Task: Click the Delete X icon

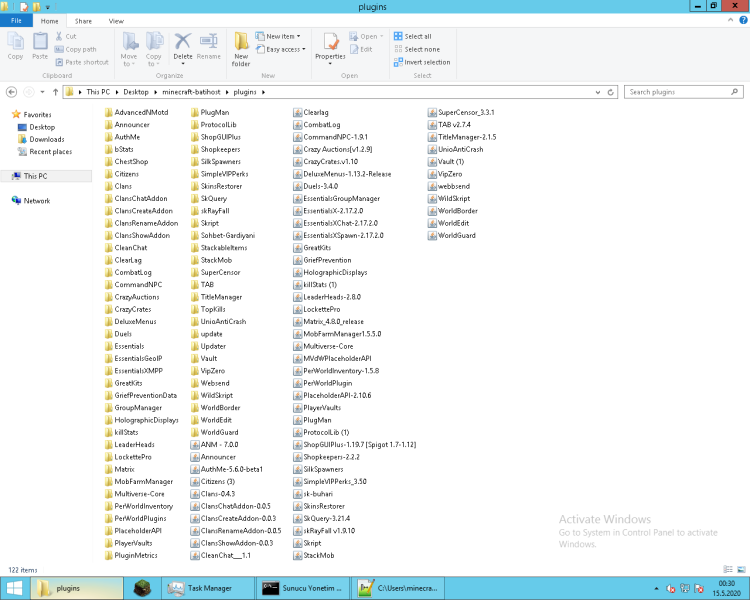Action: [x=183, y=42]
